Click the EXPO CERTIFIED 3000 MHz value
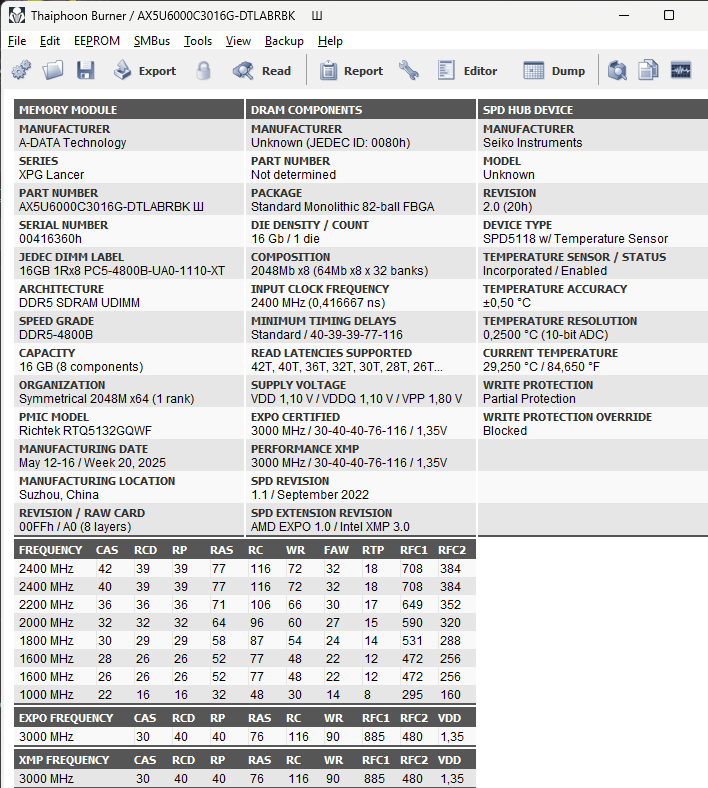Viewport: 708px width, 788px height. pyautogui.click(x=349, y=431)
